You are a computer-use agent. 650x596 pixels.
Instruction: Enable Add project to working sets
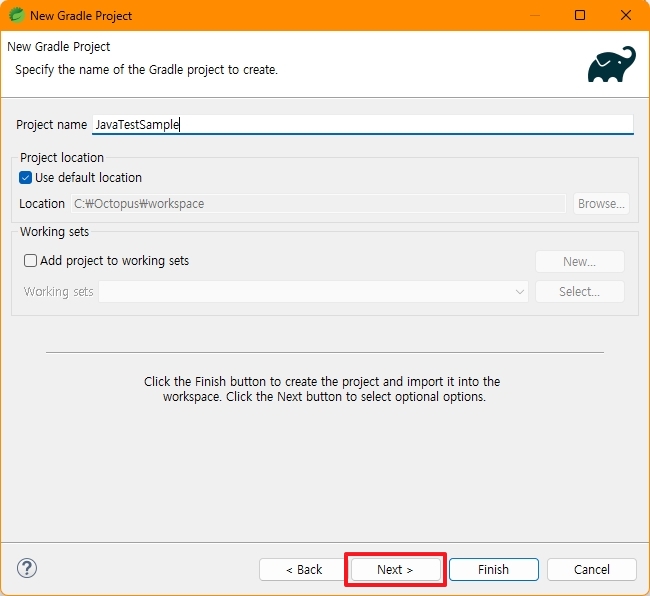point(30,261)
